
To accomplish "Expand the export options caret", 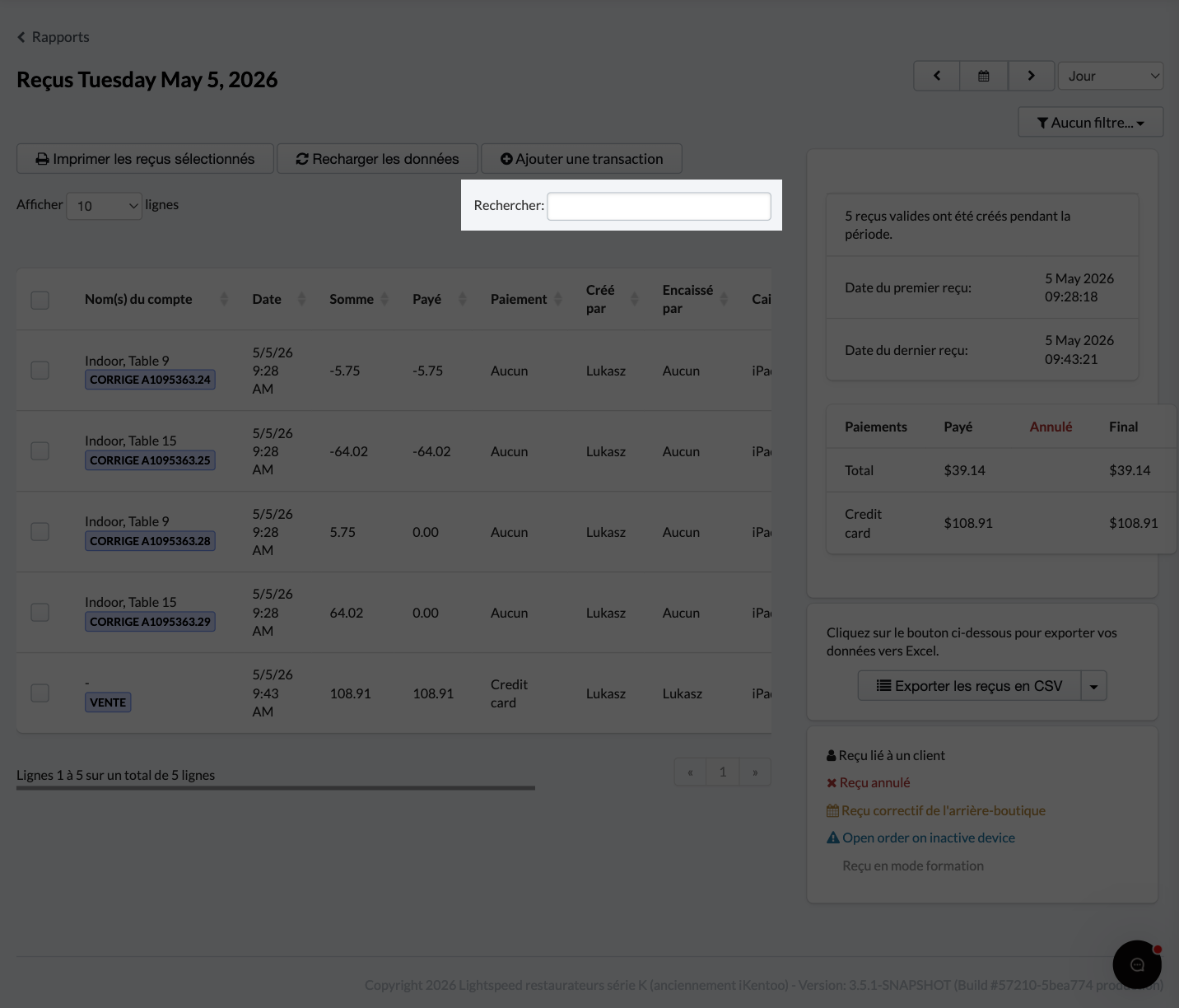I will [1094, 686].
